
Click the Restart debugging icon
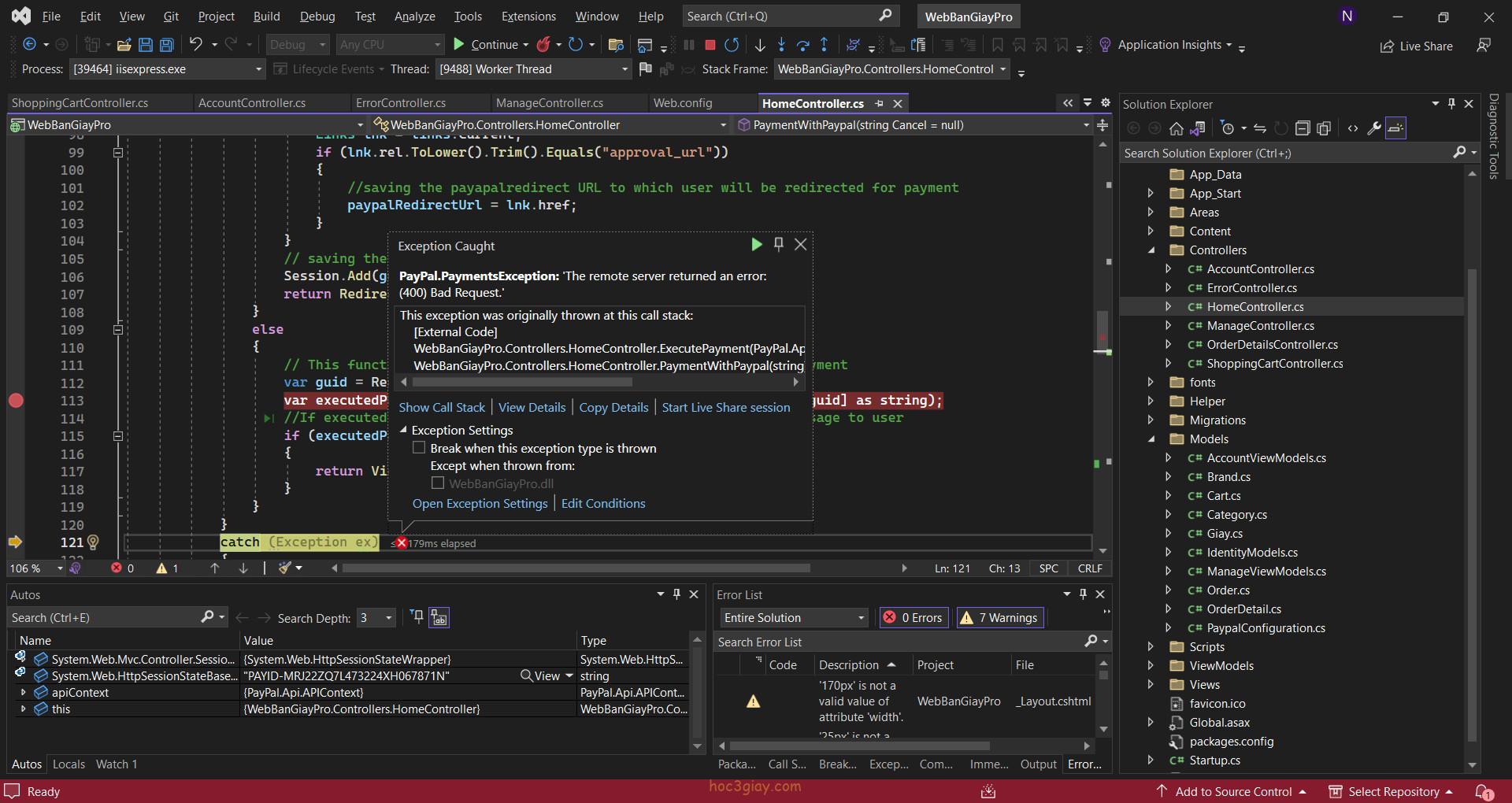pyautogui.click(x=732, y=45)
